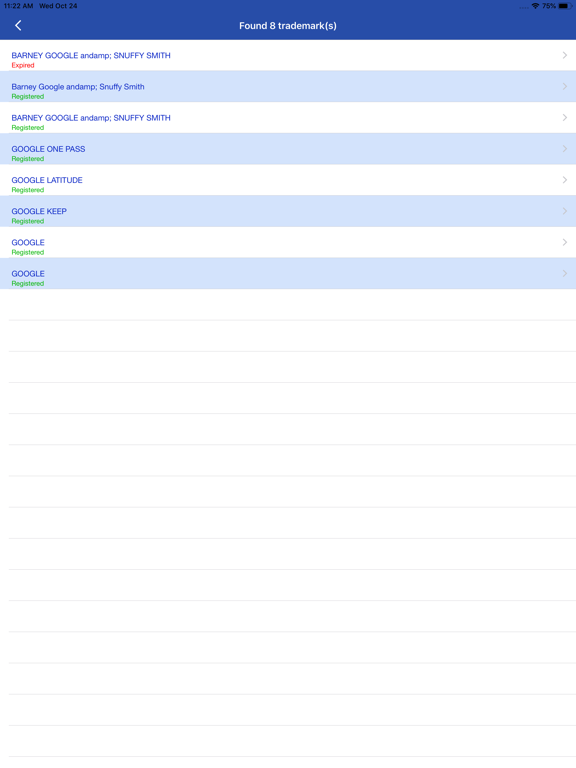Image resolution: width=576 pixels, height=768 pixels.
Task: Tap chevron on mixed-case Barney Google row
Action: click(564, 87)
